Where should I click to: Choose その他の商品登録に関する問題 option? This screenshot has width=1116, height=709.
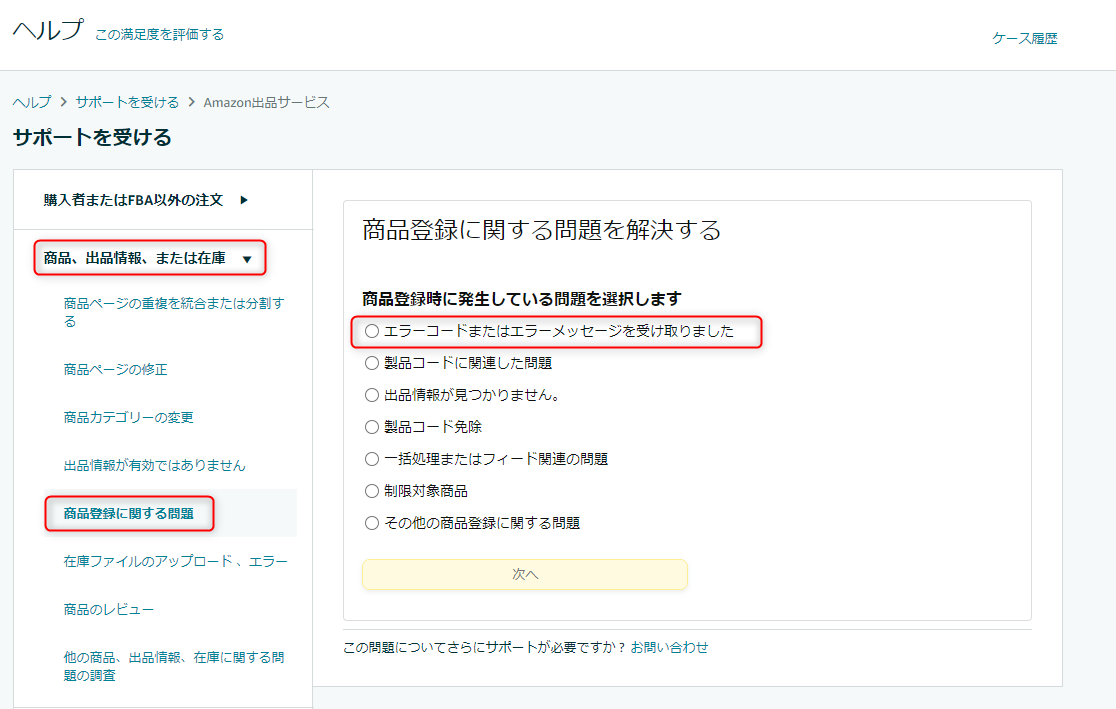371,522
